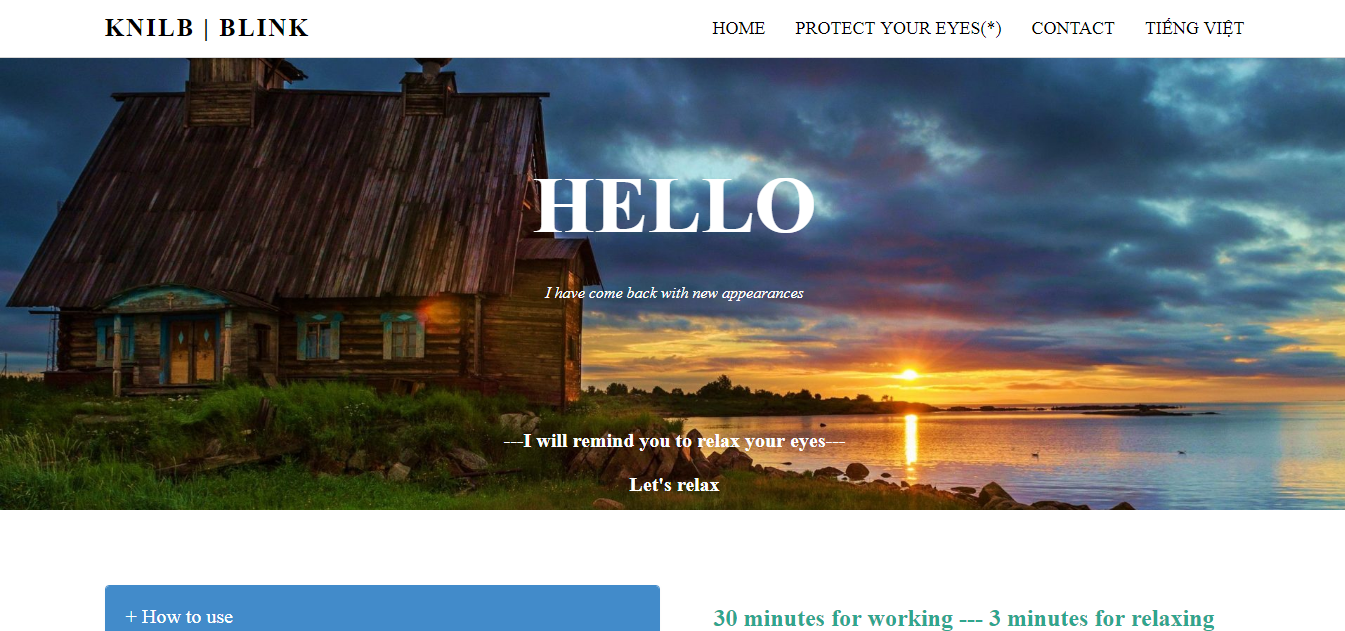
Task: Click the blue-framed window on the cabin
Action: point(319,338)
